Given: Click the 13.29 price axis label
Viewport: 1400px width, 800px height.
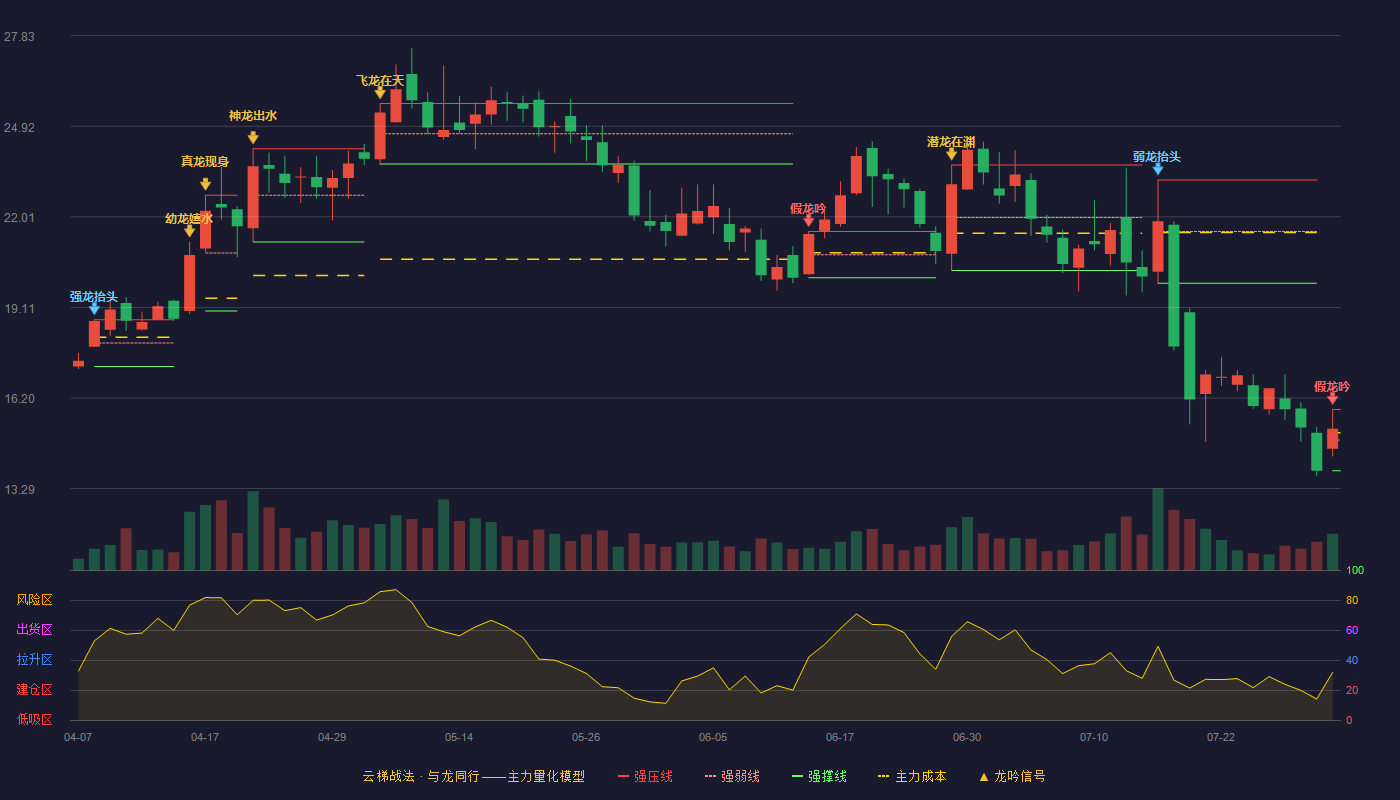Looking at the screenshot, I should click(19, 490).
